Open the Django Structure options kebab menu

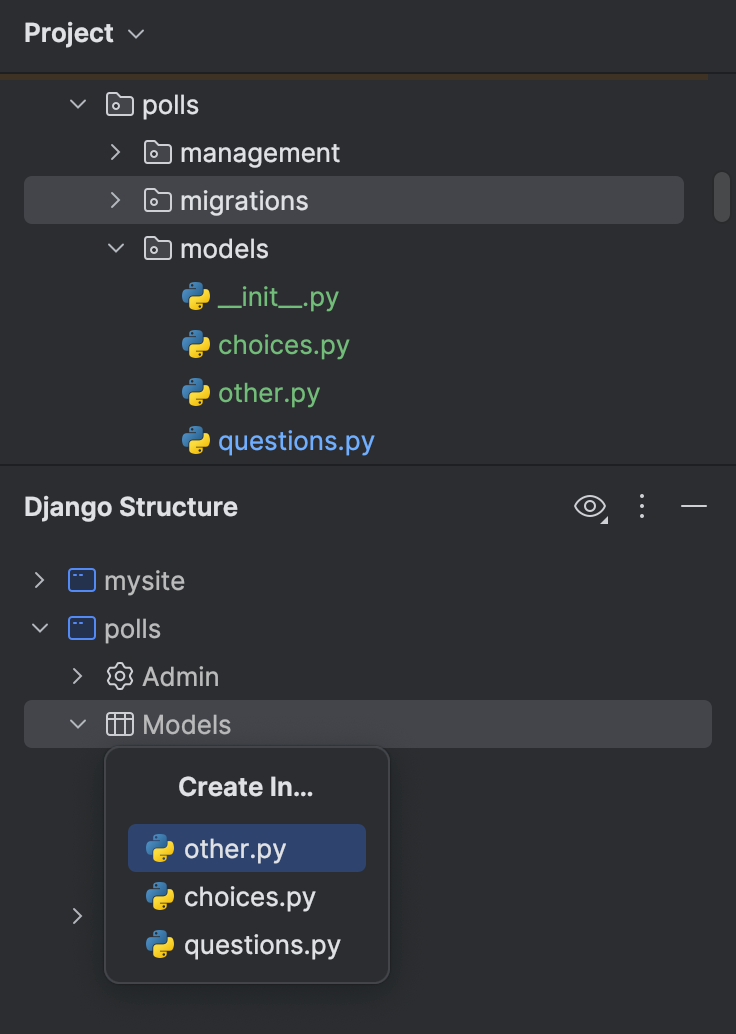[x=642, y=507]
